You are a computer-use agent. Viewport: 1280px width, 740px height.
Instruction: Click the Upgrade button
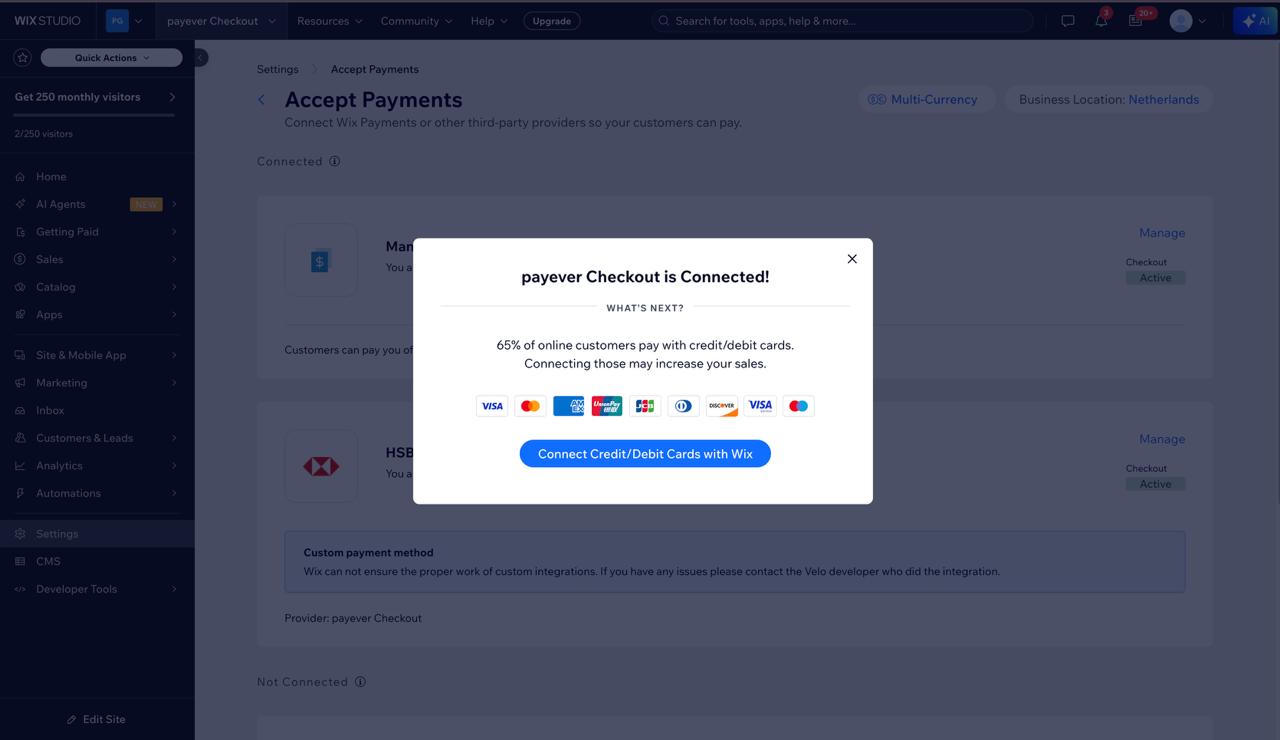(x=552, y=20)
